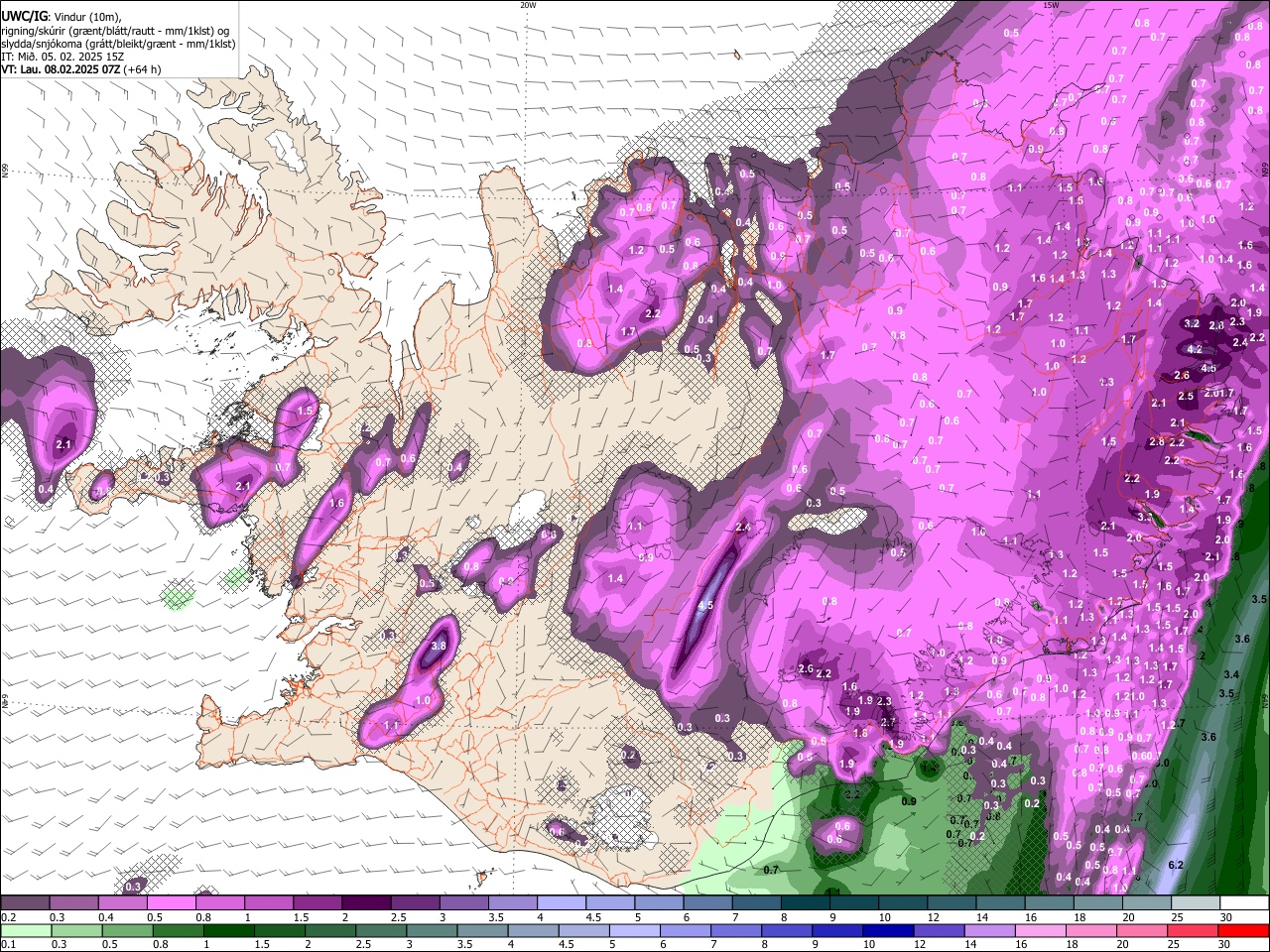Click the 'slydda/snjókoma' legend description line

tap(118, 44)
